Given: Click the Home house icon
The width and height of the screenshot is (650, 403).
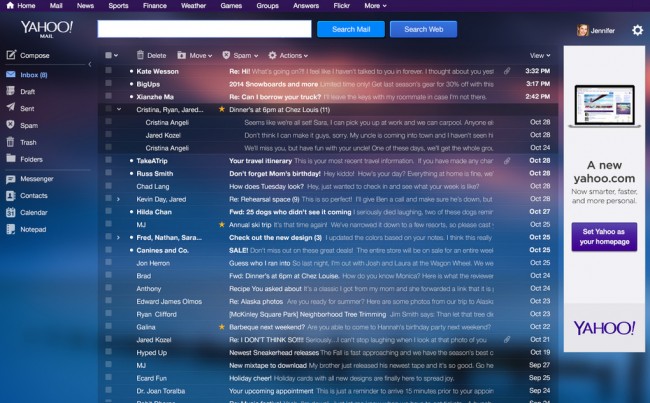Looking at the screenshot, I should point(10,5).
